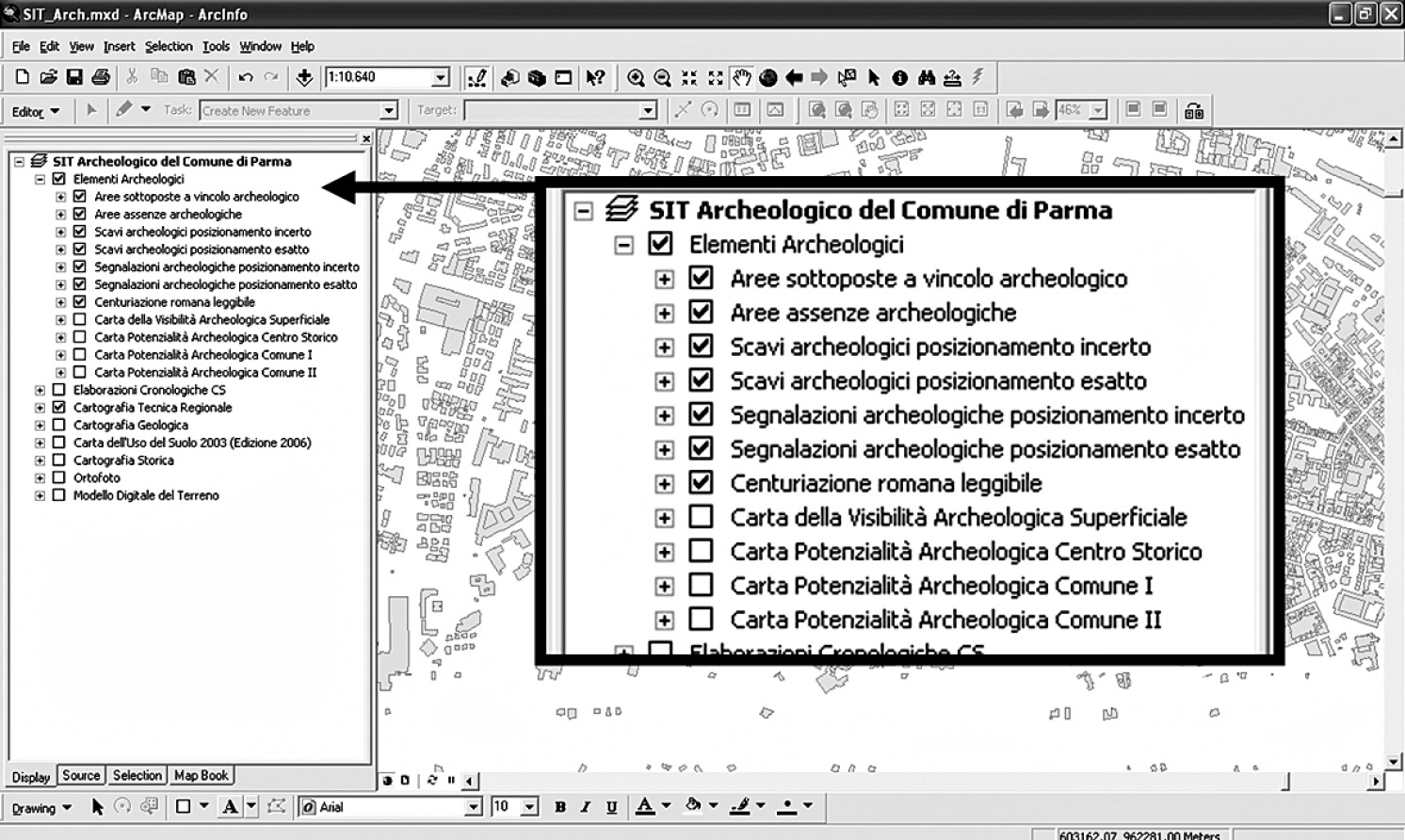
Task: Choose the Select Elements black arrow
Action: 874,77
